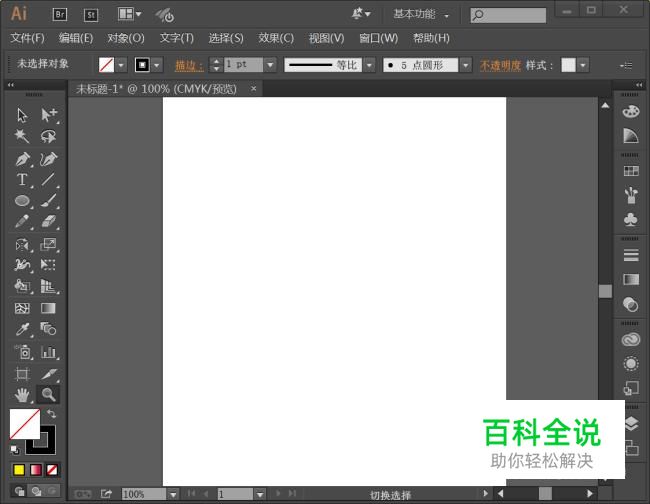Select the Pen tool

click(22, 159)
